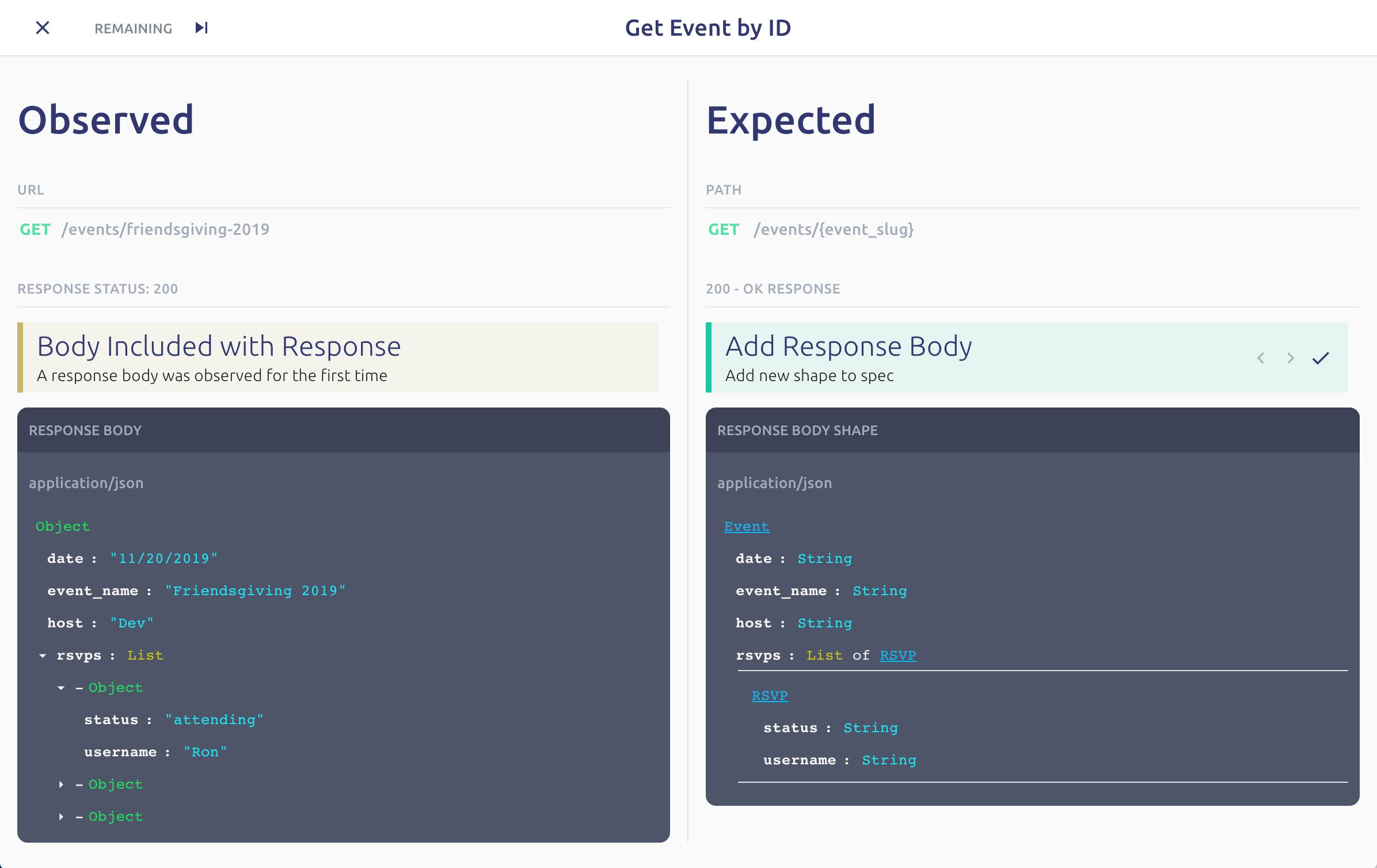Click the expected path /events/{event_slug}

pos(834,229)
